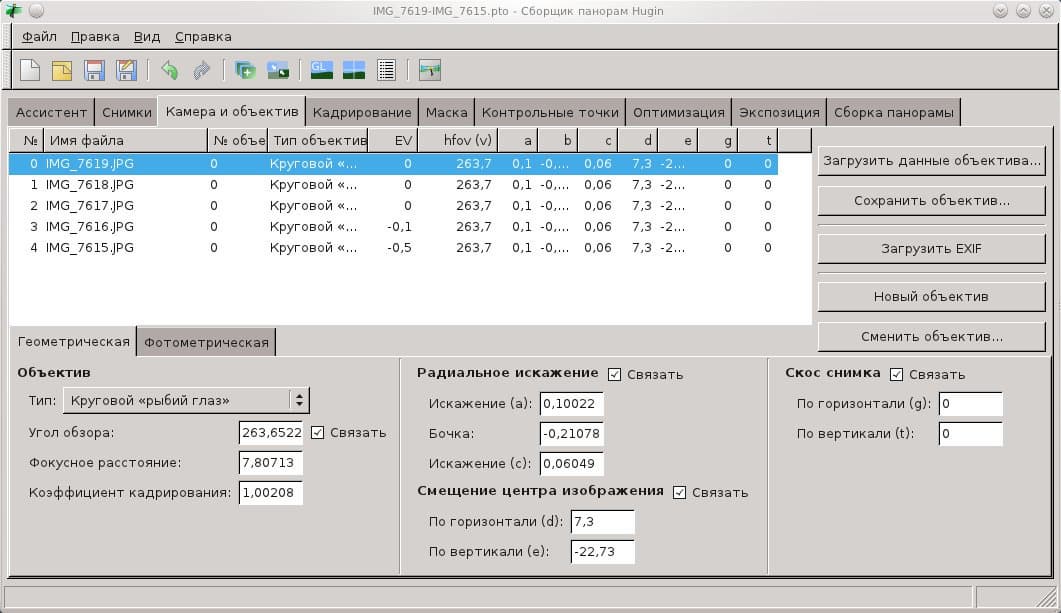Click the focal length input field
This screenshot has height=613, width=1061.
tap(271, 463)
